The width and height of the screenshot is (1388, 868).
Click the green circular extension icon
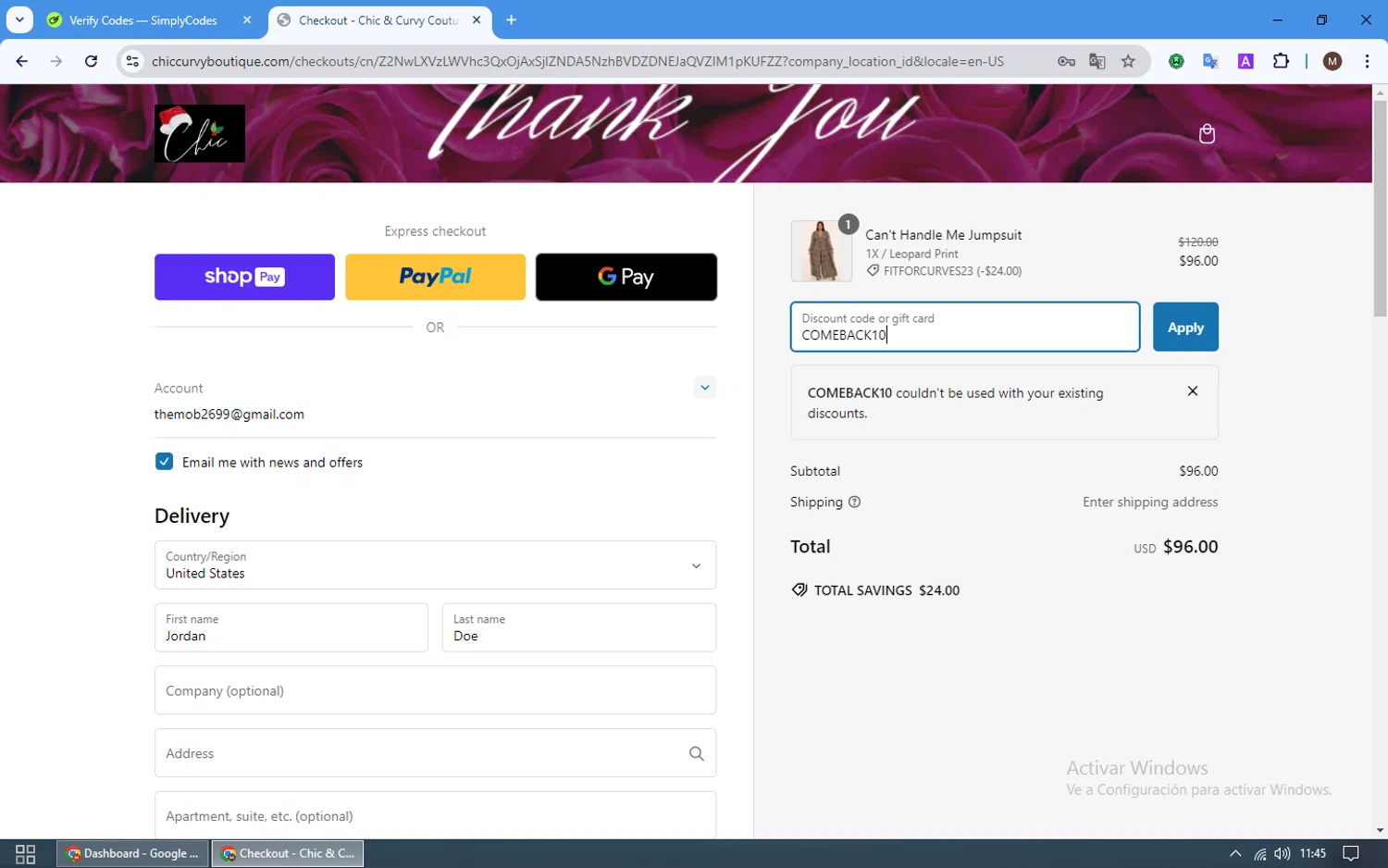pos(1176,61)
